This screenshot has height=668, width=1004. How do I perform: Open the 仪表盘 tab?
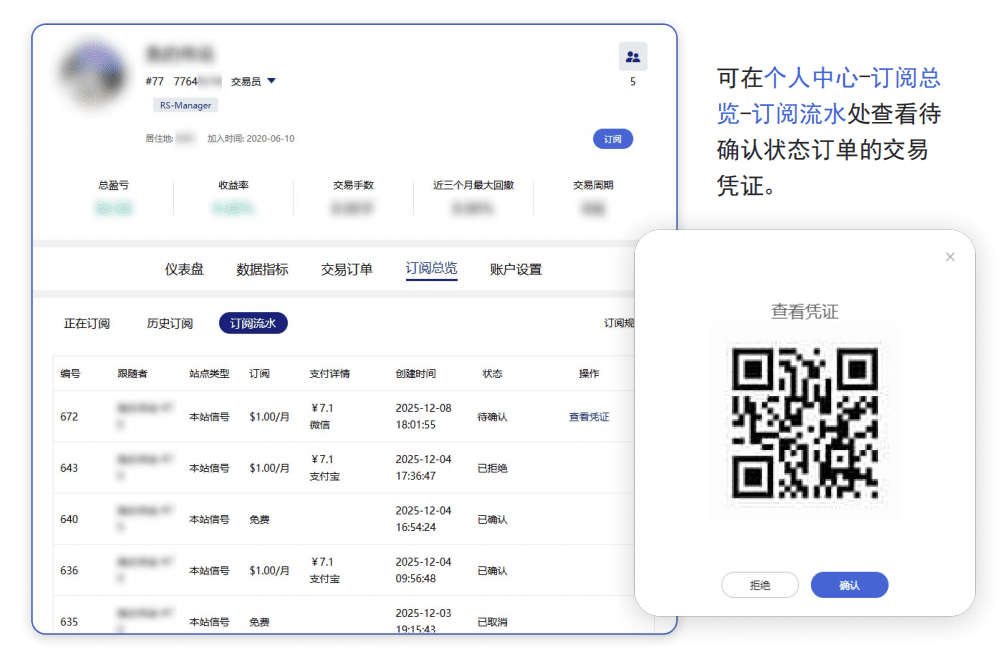coord(184,269)
